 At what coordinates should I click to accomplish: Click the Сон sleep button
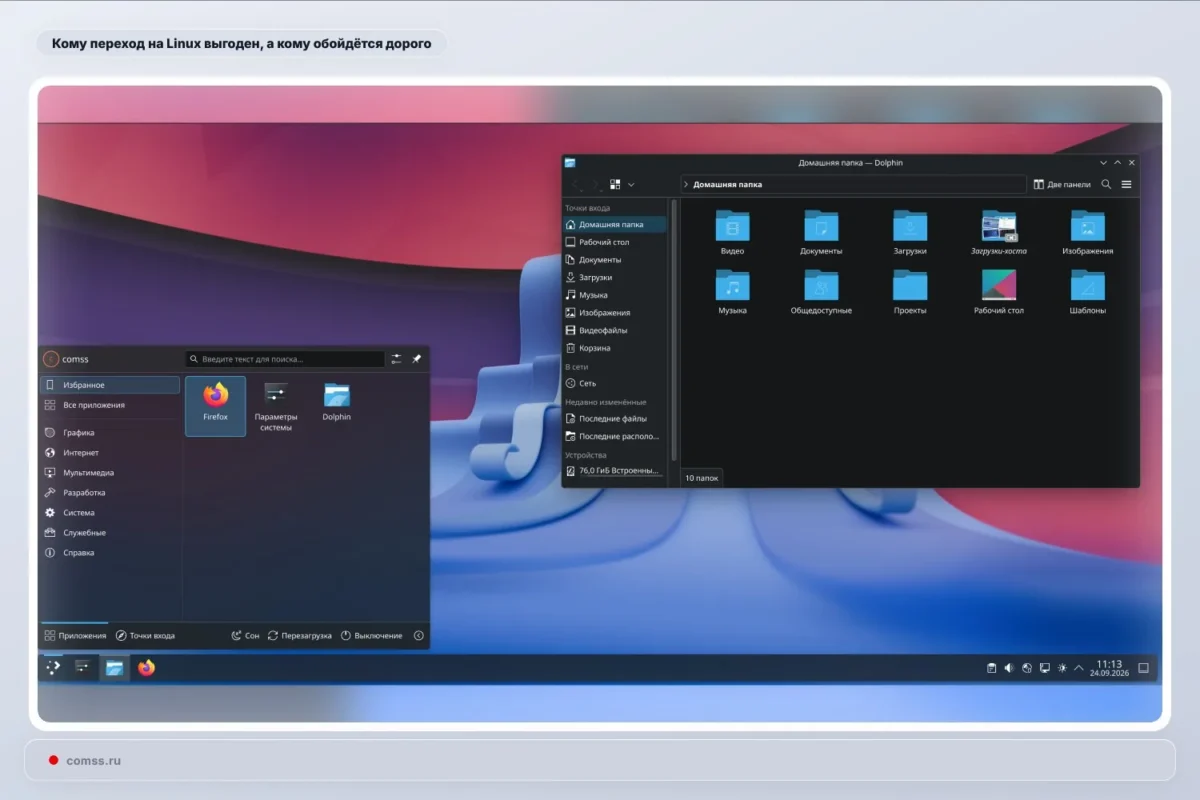pyautogui.click(x=245, y=635)
